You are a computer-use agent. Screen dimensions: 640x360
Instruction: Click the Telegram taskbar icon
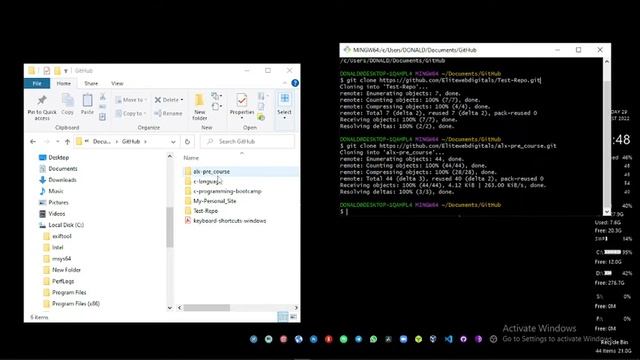[x=358, y=339]
